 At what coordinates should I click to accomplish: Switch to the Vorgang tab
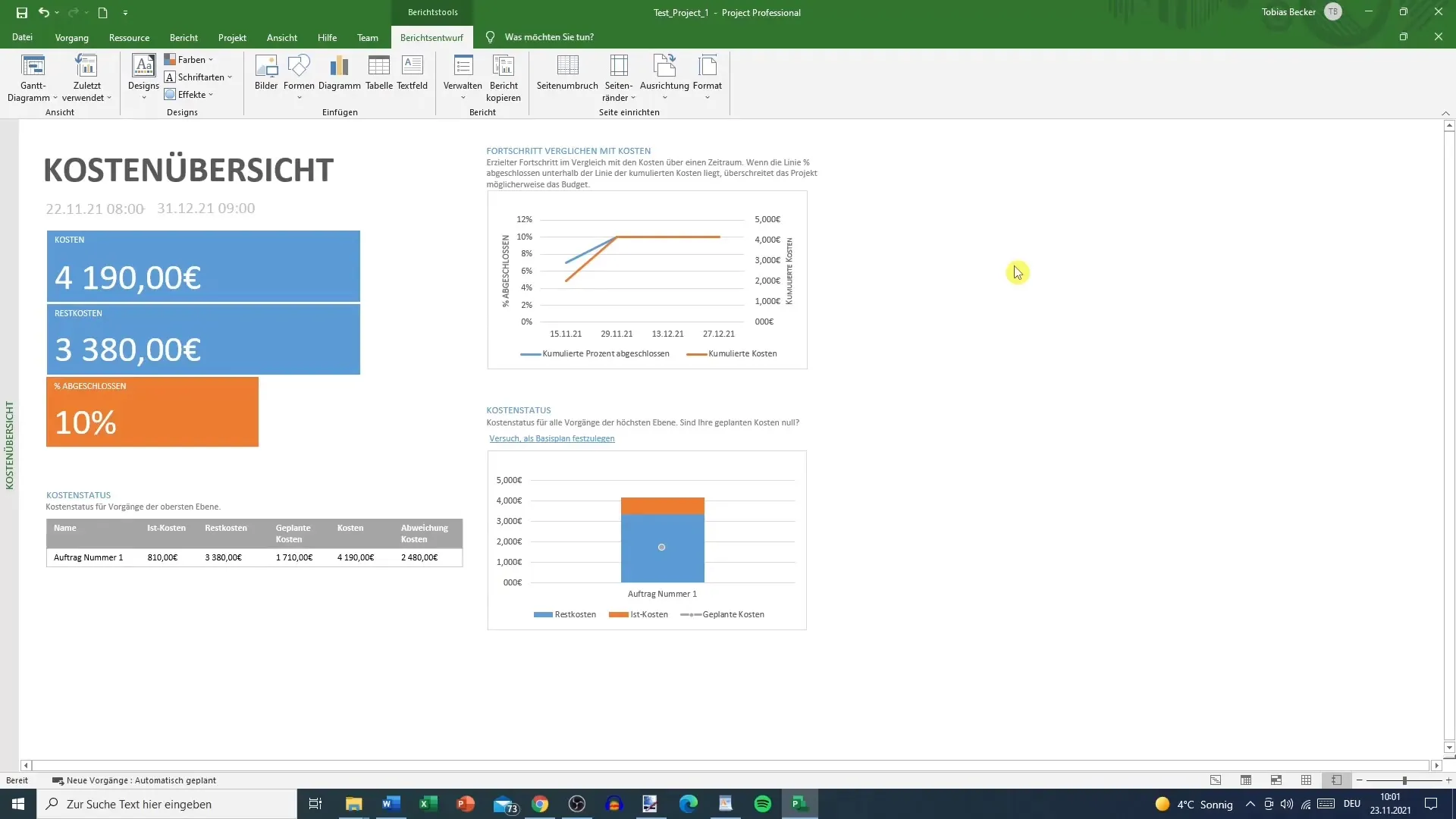(72, 37)
